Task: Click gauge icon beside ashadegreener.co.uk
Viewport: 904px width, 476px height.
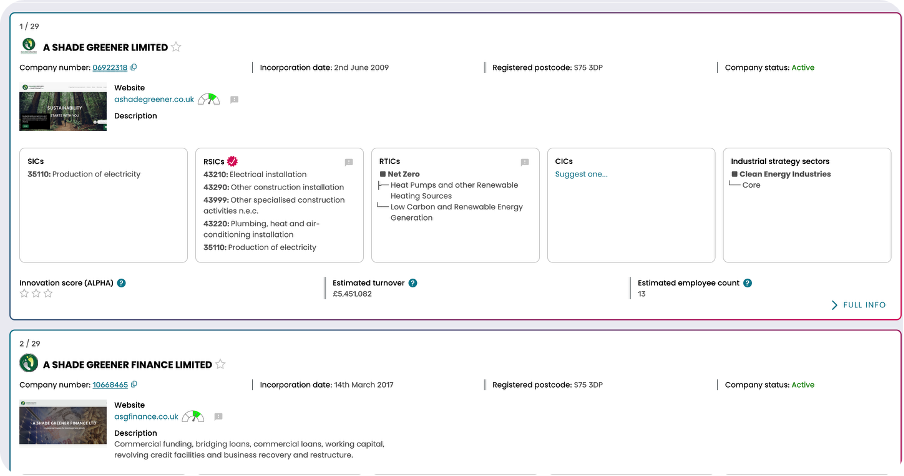Action: click(x=209, y=100)
